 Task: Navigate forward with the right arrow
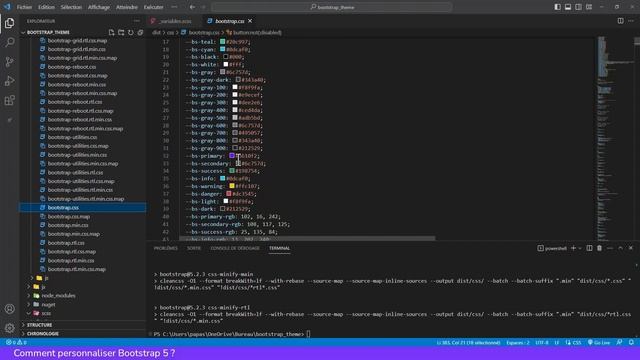pos(203,7)
